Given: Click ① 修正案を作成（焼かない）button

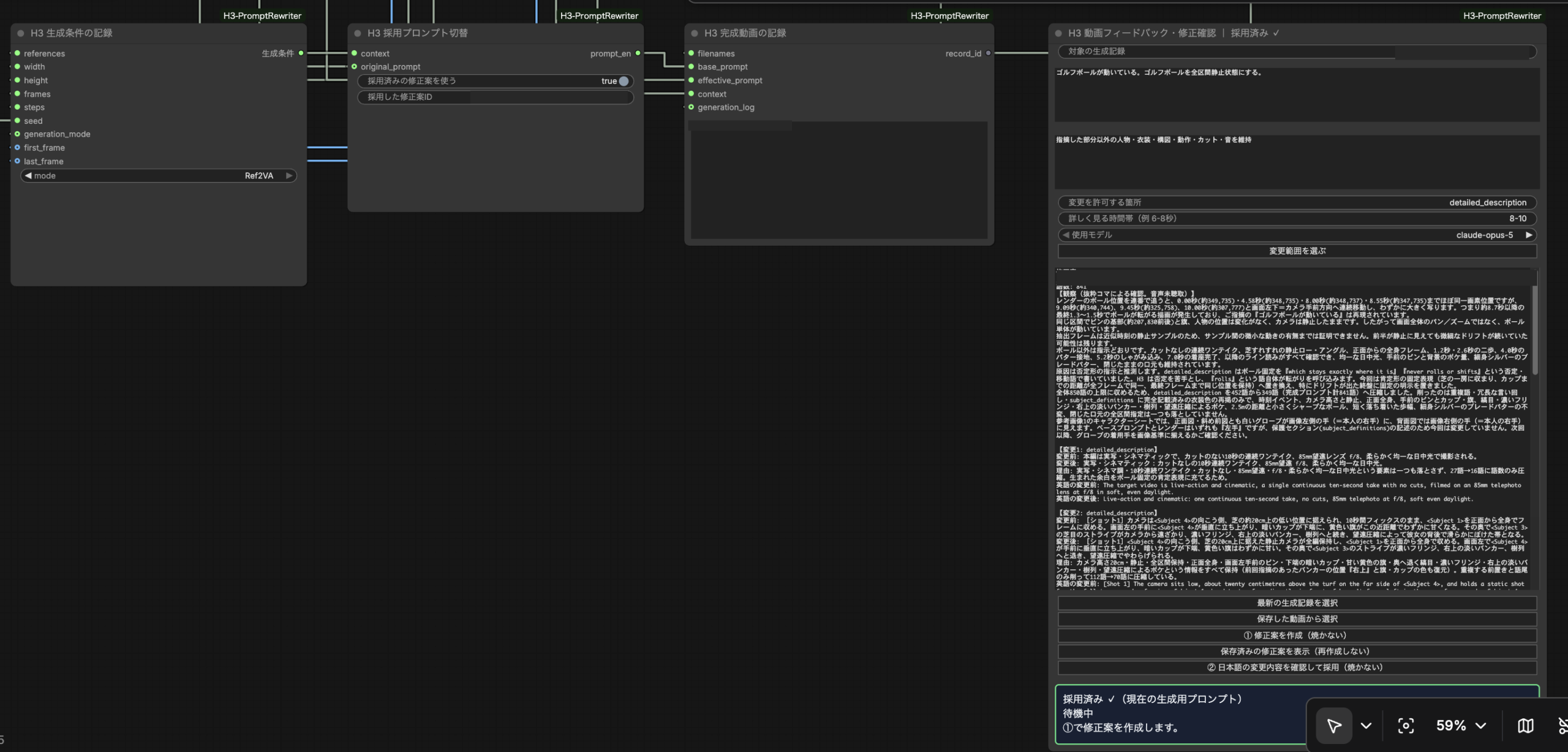Looking at the screenshot, I should pyautogui.click(x=1297, y=636).
